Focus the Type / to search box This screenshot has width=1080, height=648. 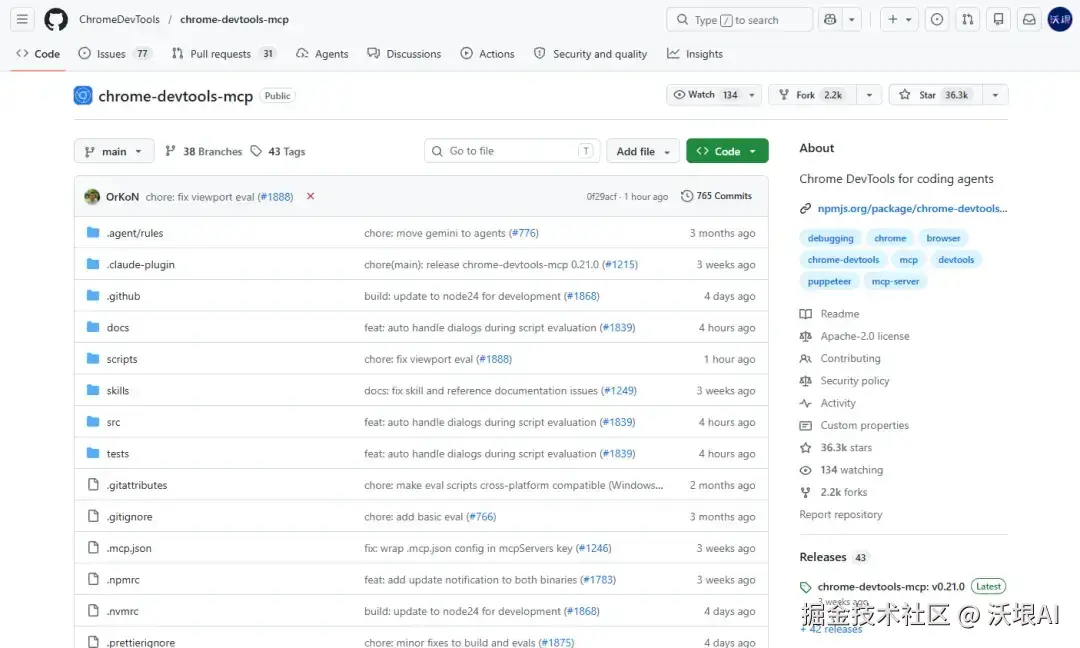point(739,19)
